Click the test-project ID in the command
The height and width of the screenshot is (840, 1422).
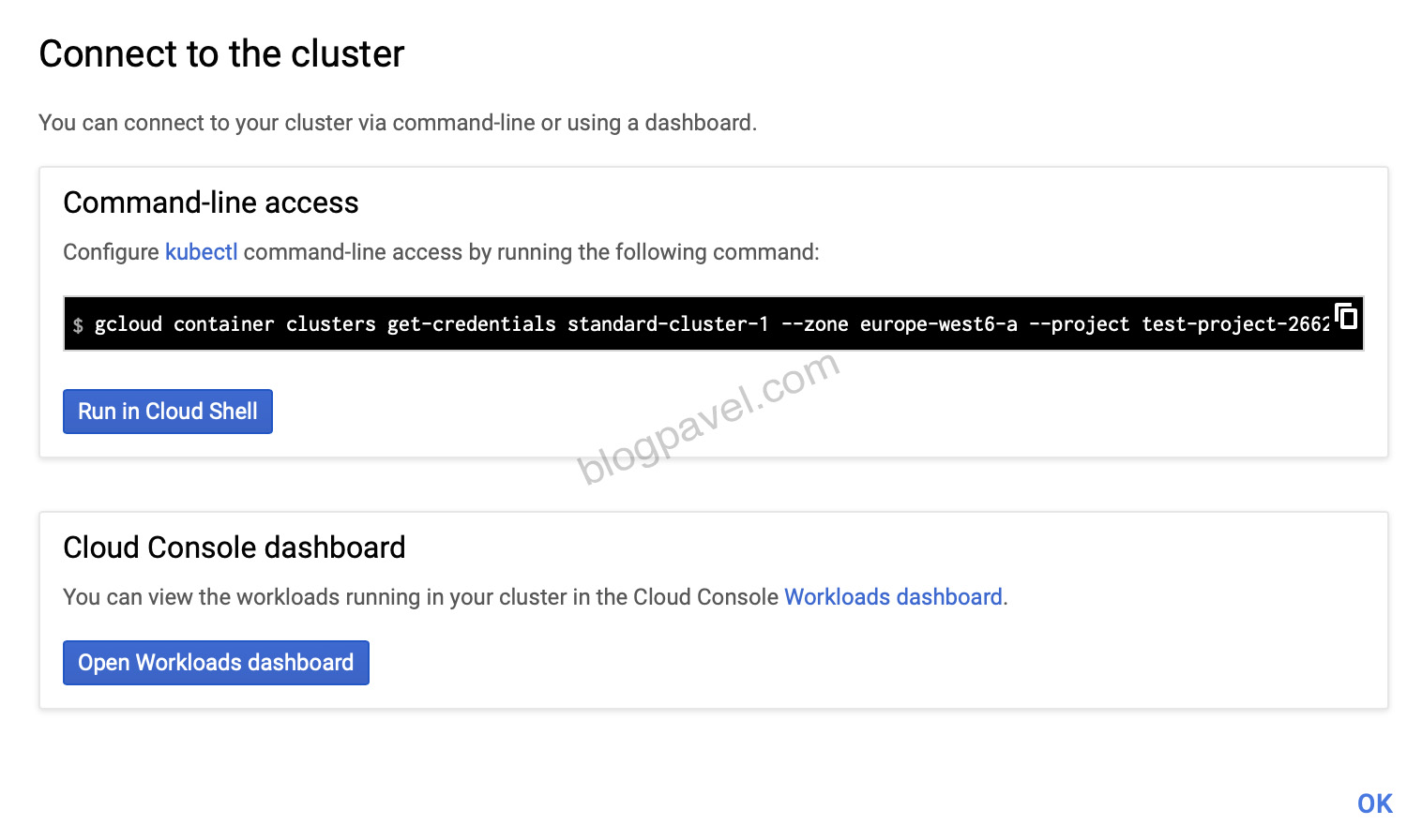tap(1234, 324)
